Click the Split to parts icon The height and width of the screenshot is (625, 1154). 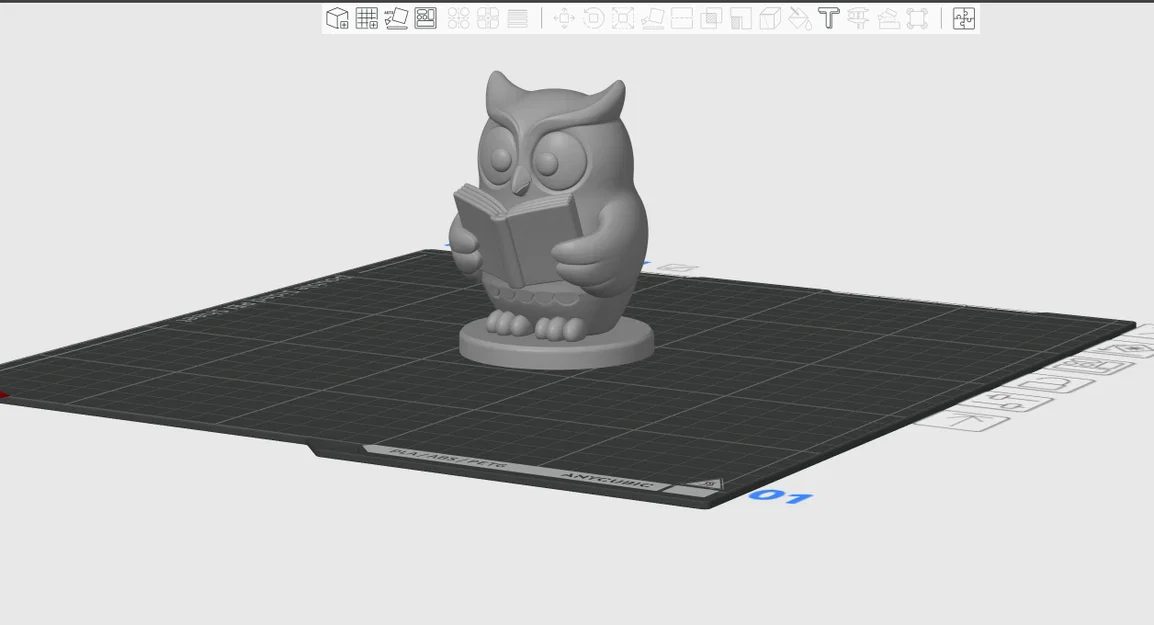(488, 18)
